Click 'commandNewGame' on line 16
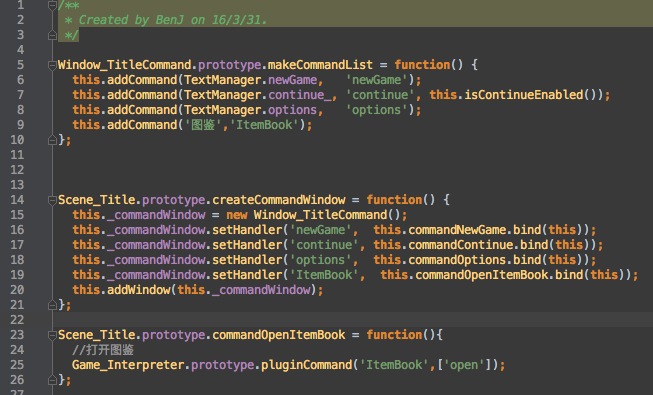Screen dimensions: 653x395 [x=457, y=230]
